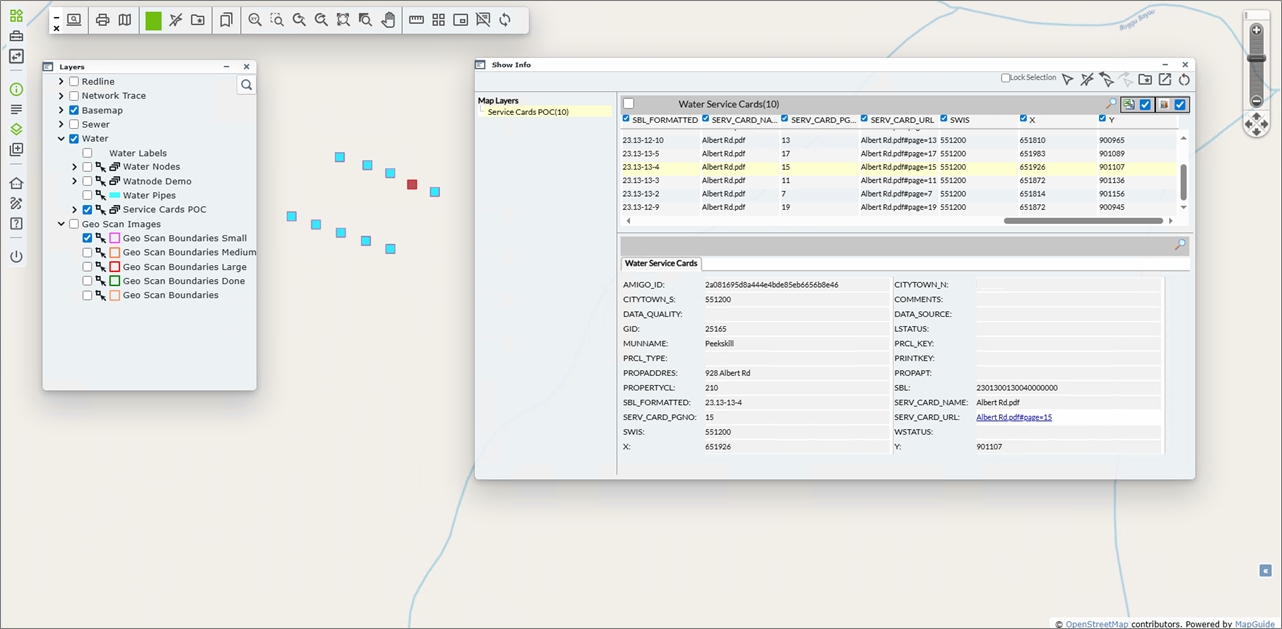Select Service Cards POC(10) in Map Layers

528,112
